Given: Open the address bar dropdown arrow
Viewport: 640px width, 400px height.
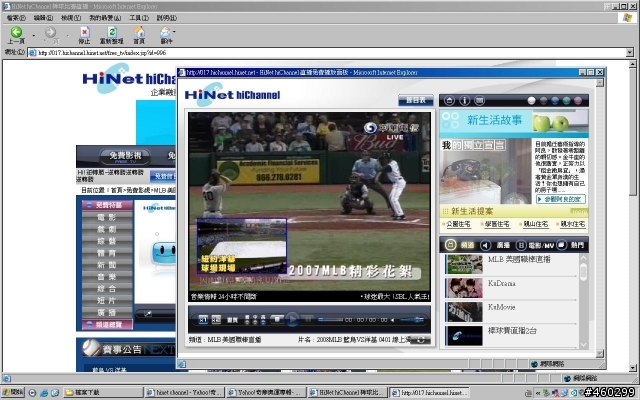Looking at the screenshot, I should click(630, 52).
